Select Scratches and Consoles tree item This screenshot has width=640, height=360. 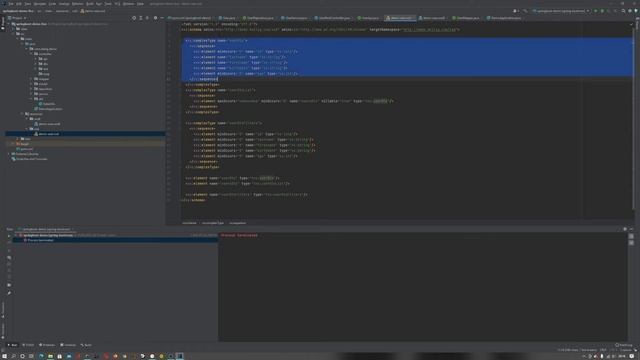pos(29,159)
